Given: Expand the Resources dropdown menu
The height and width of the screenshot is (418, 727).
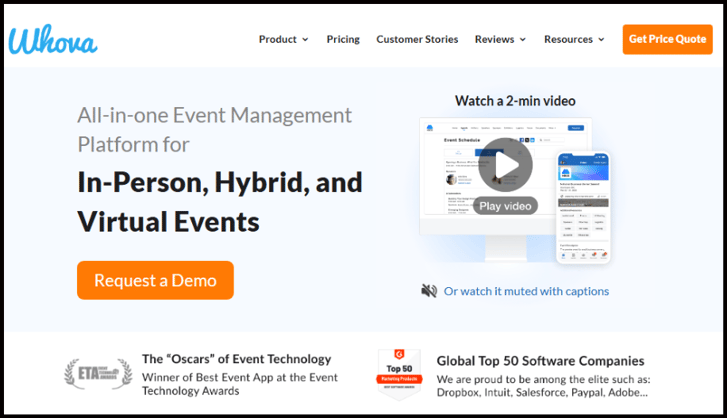Looking at the screenshot, I should point(574,39).
